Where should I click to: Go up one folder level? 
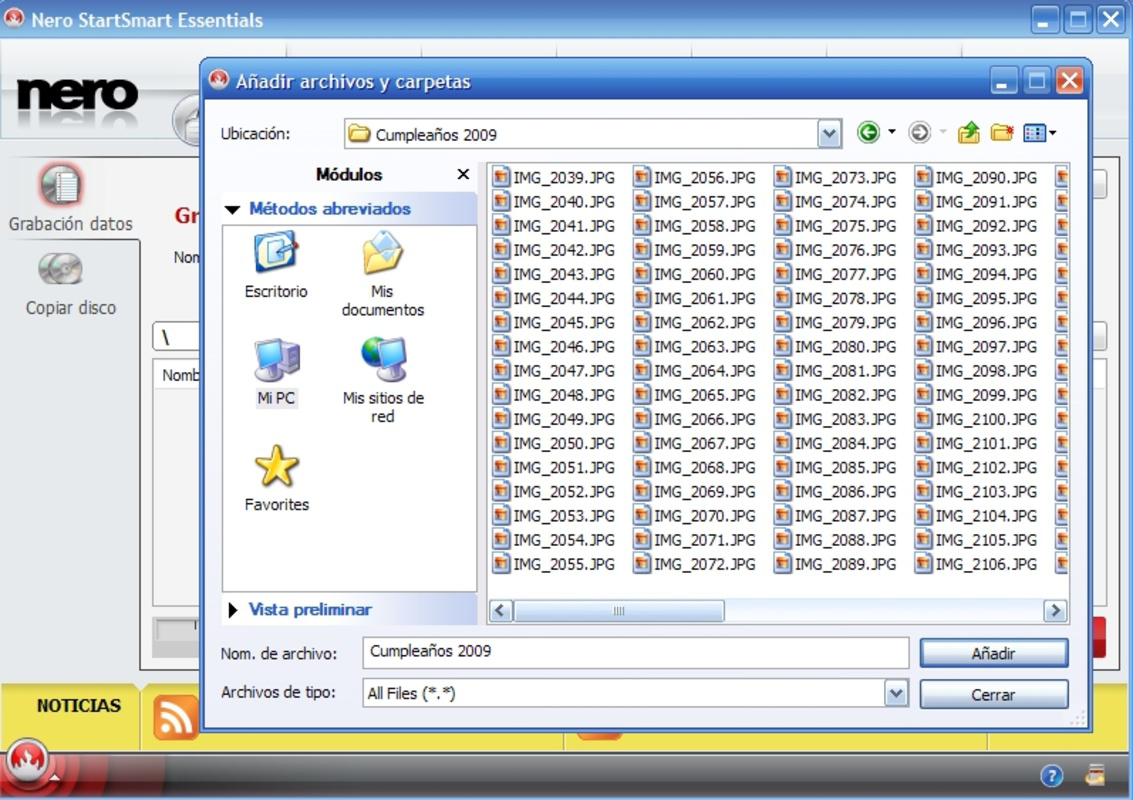click(x=968, y=131)
